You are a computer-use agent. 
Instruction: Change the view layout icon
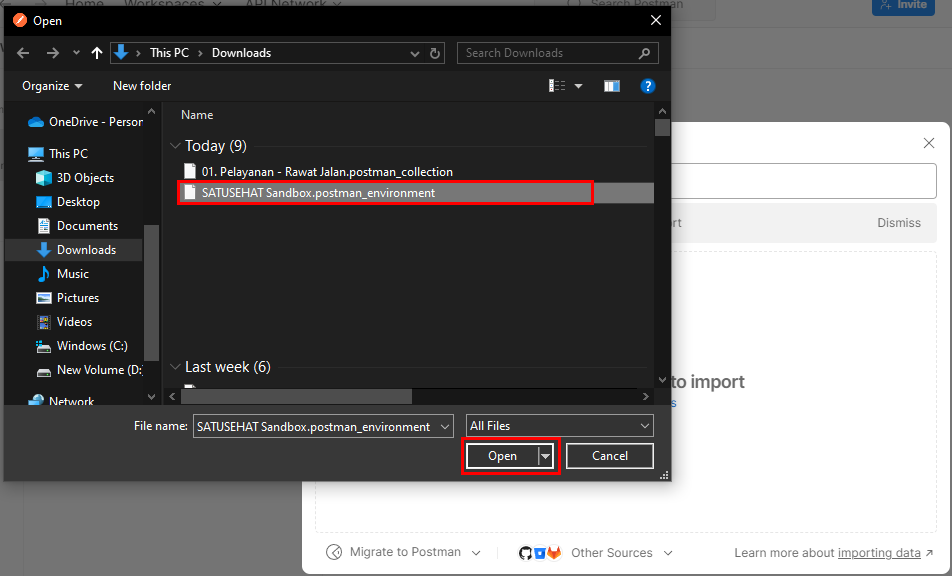(557, 86)
